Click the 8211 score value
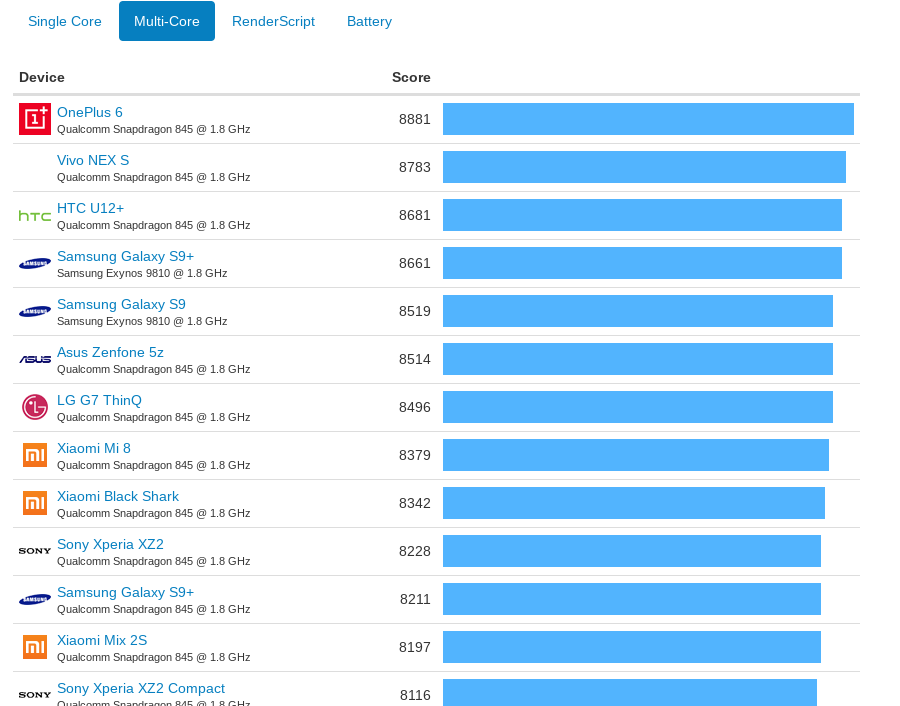 click(415, 600)
